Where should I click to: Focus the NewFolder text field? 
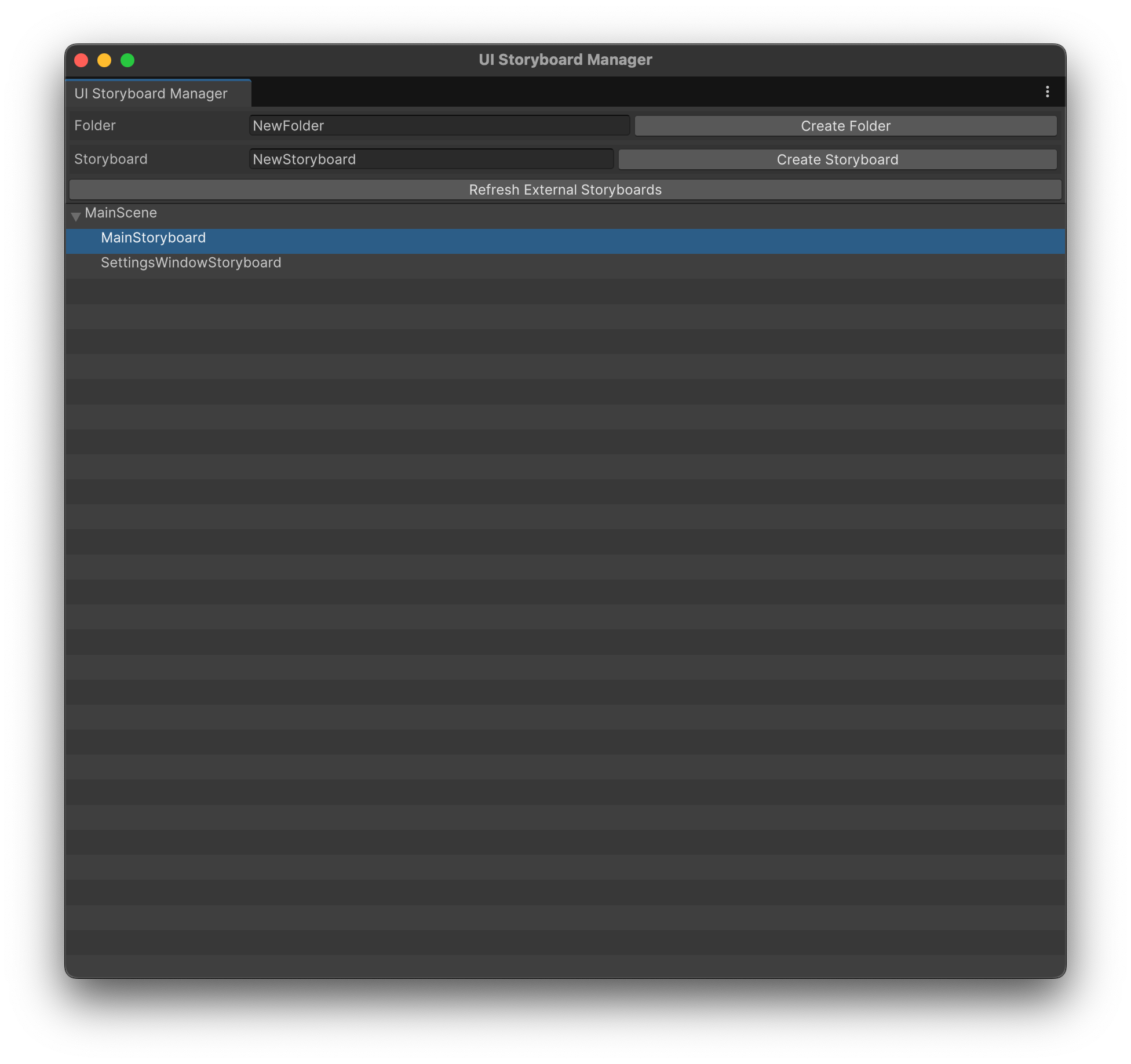pyautogui.click(x=439, y=126)
